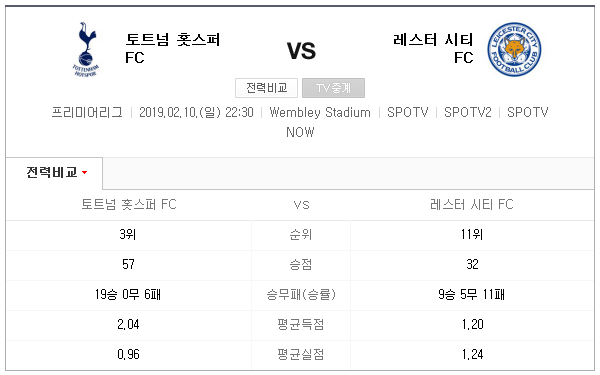The width and height of the screenshot is (600, 375).
Task: Click the match date 2019.02.10 22:30
Action: pyautogui.click(x=196, y=112)
